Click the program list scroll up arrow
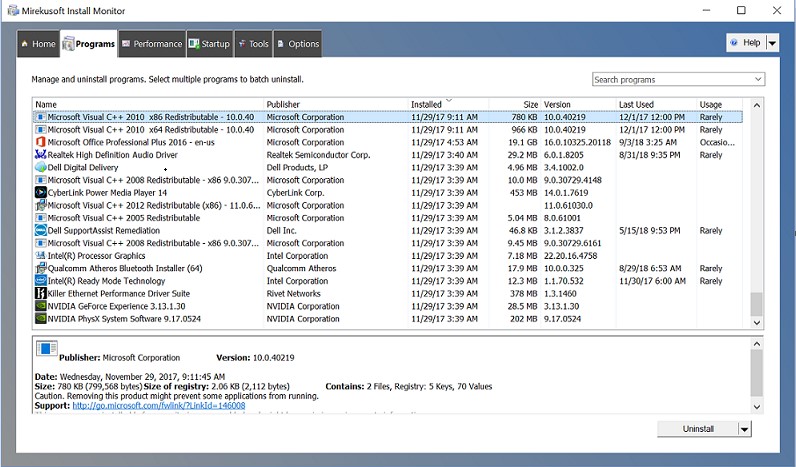Viewport: 796px width, 467px height. (x=756, y=105)
